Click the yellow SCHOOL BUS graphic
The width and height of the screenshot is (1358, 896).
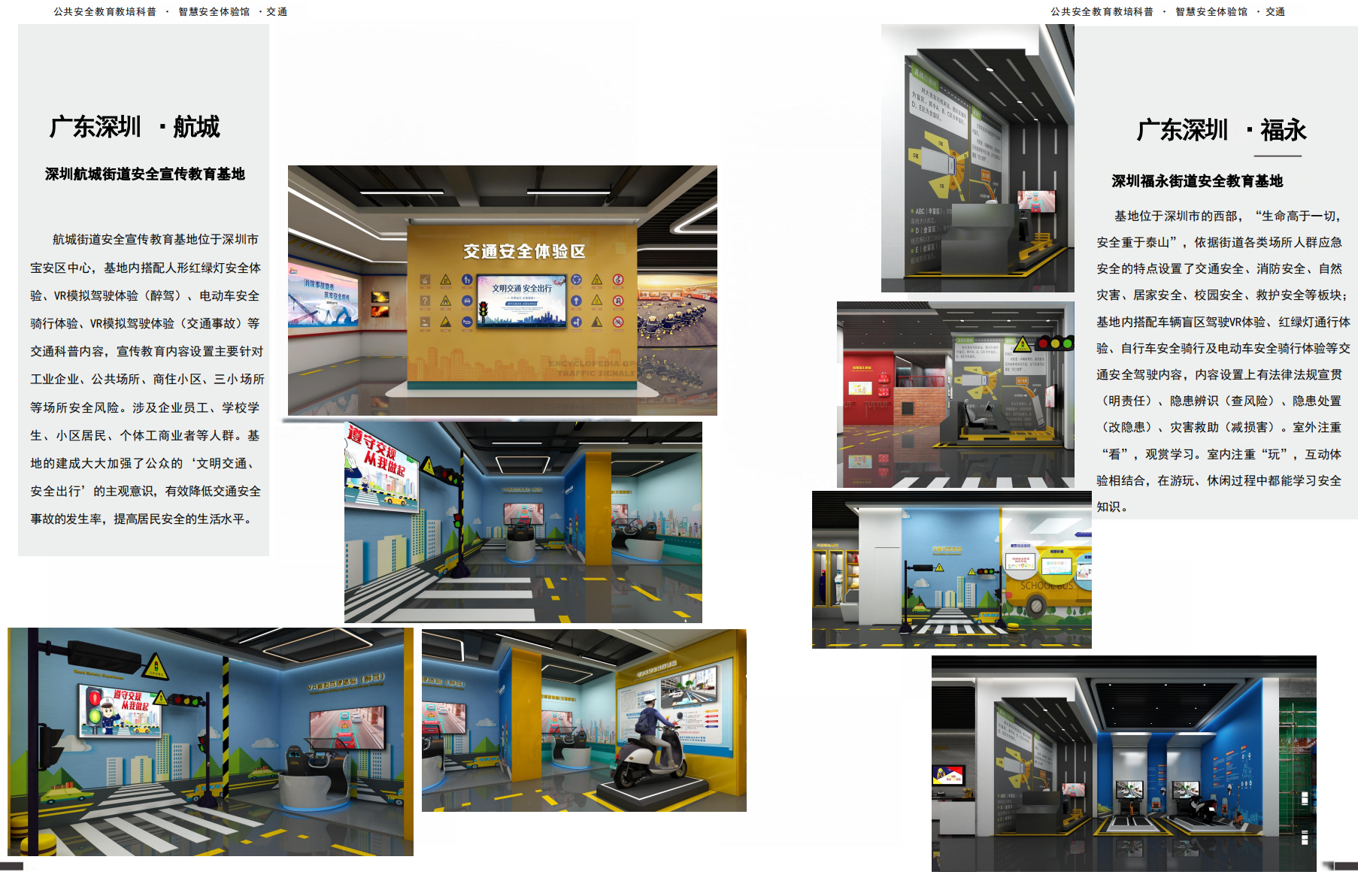[1047, 580]
